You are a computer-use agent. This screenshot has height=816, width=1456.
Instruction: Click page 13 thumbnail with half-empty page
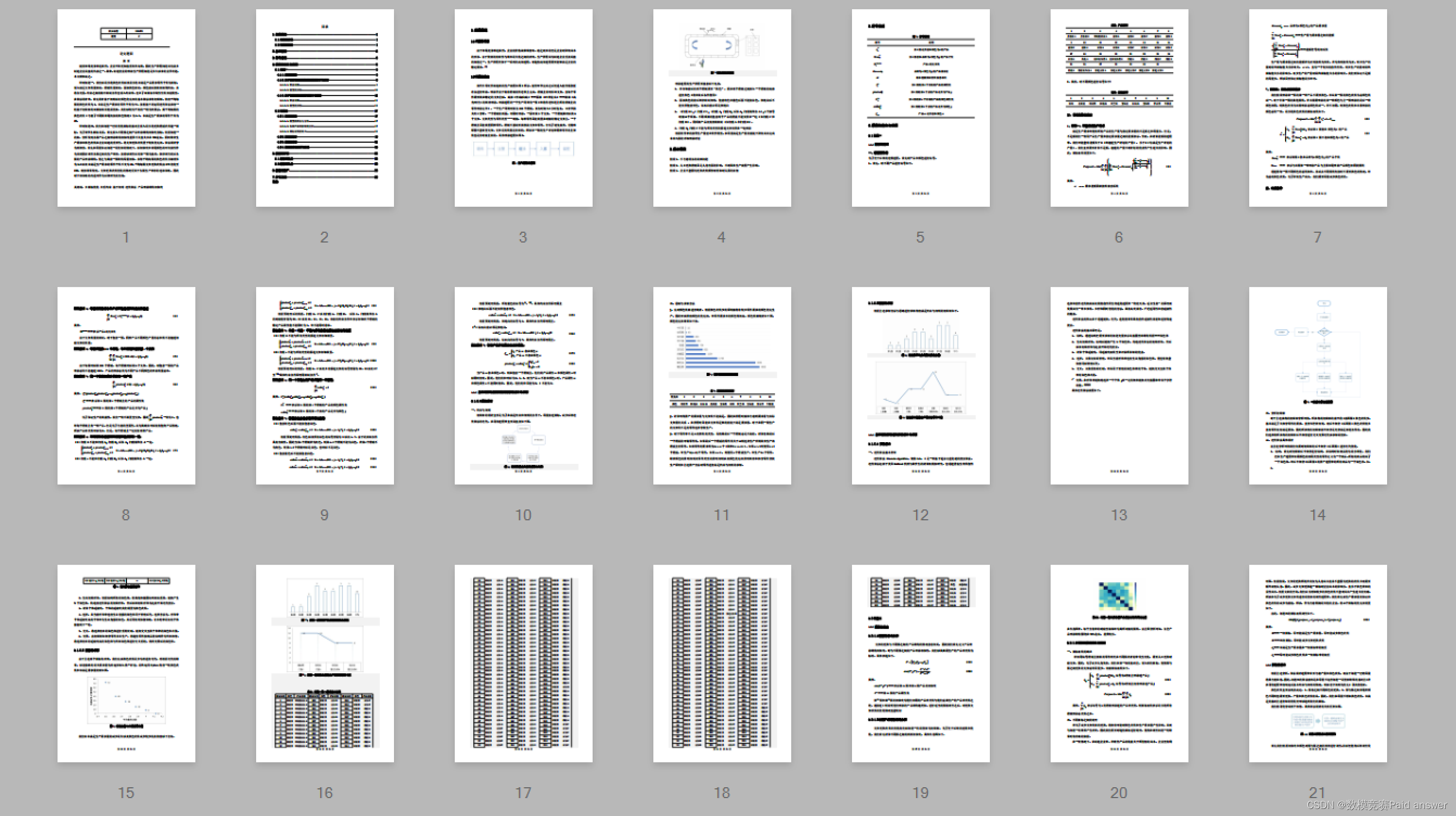[x=1119, y=385]
